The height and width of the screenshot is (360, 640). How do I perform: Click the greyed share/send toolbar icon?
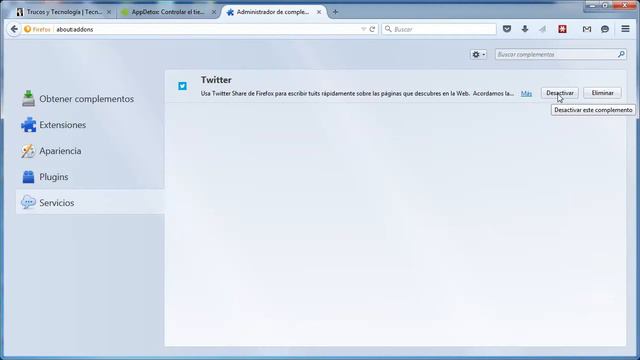click(542, 29)
